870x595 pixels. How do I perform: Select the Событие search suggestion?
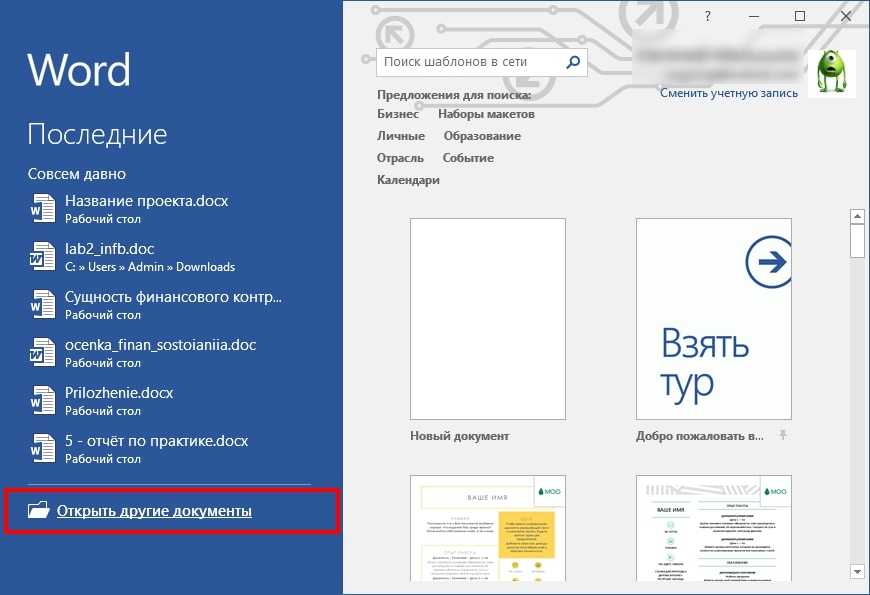coord(468,158)
